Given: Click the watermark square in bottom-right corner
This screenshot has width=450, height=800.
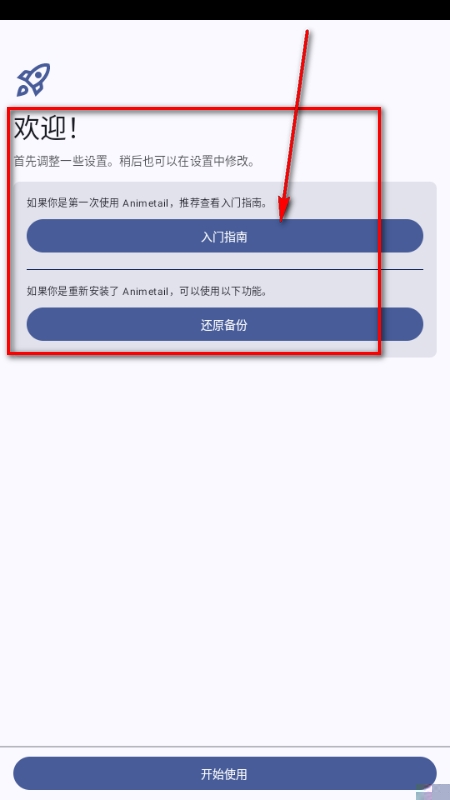Looking at the screenshot, I should pyautogui.click(x=433, y=792).
